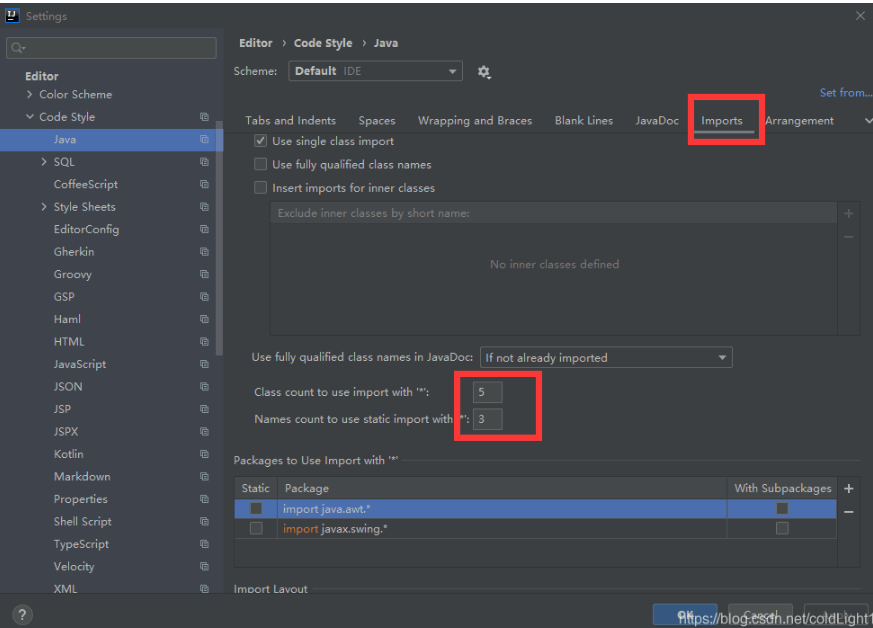The height and width of the screenshot is (628, 873).
Task: Click the scheme settings gear icon
Action: pyautogui.click(x=484, y=72)
